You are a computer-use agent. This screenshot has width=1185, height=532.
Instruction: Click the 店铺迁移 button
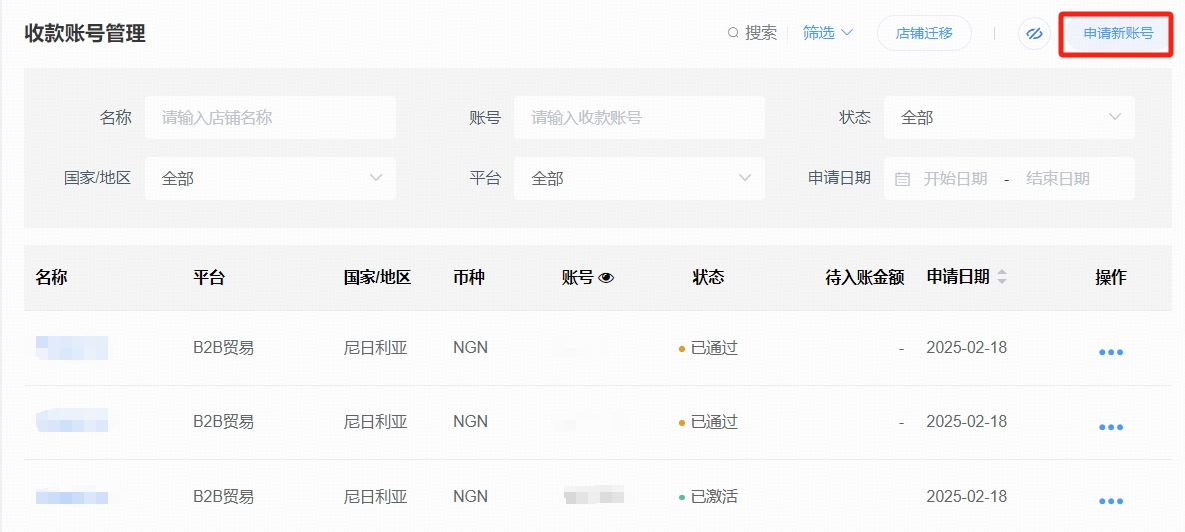(924, 33)
